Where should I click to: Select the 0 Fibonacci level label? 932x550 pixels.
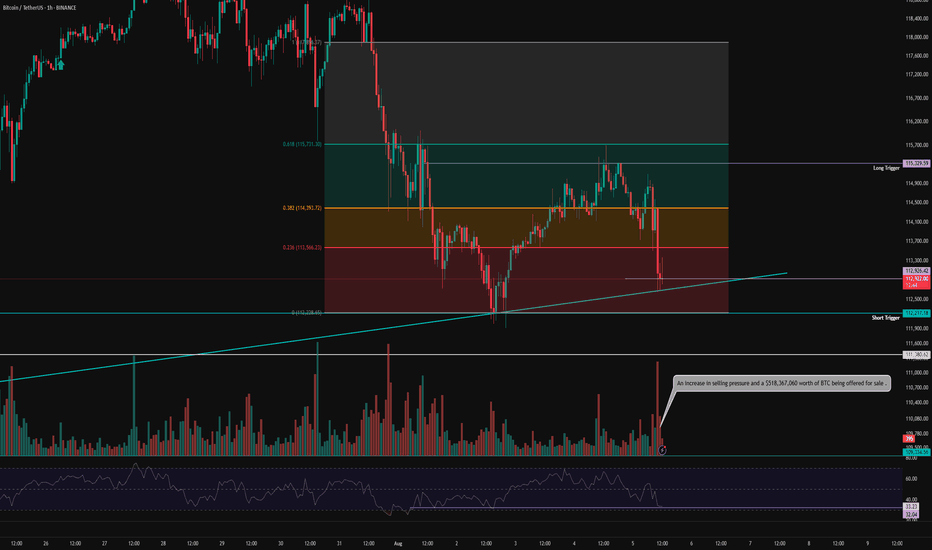(x=306, y=313)
